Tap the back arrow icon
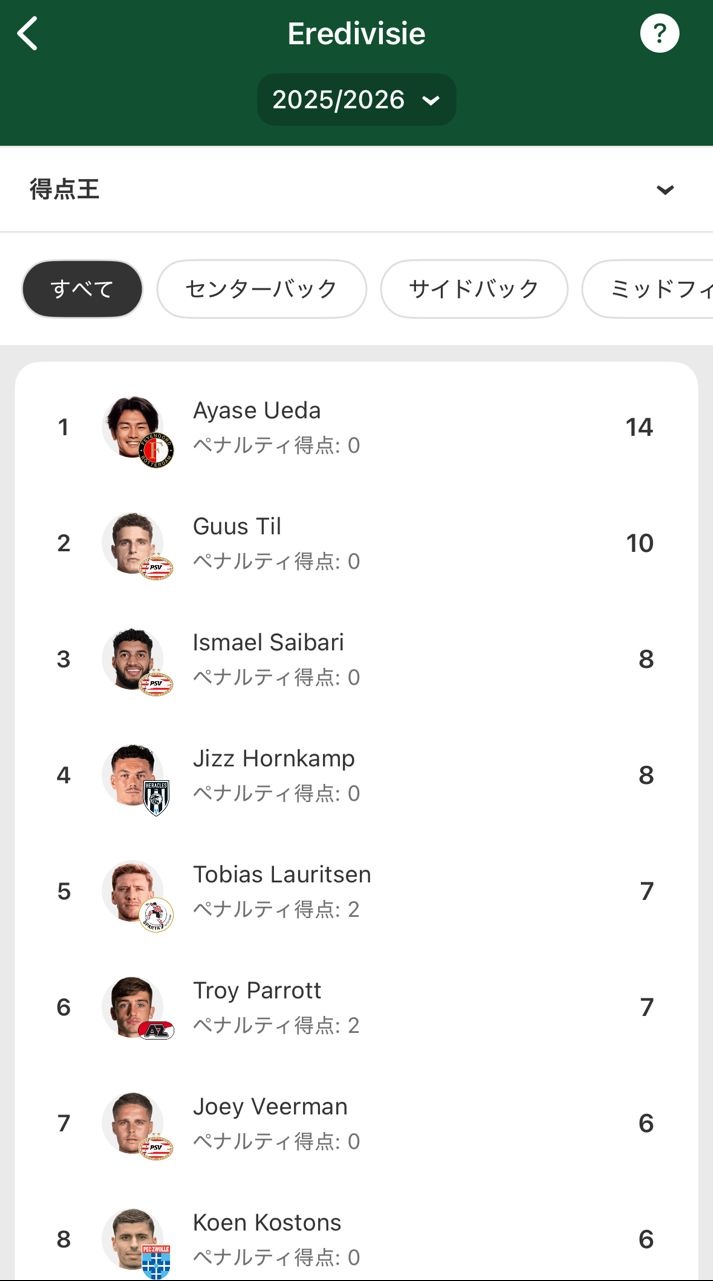 (x=28, y=34)
